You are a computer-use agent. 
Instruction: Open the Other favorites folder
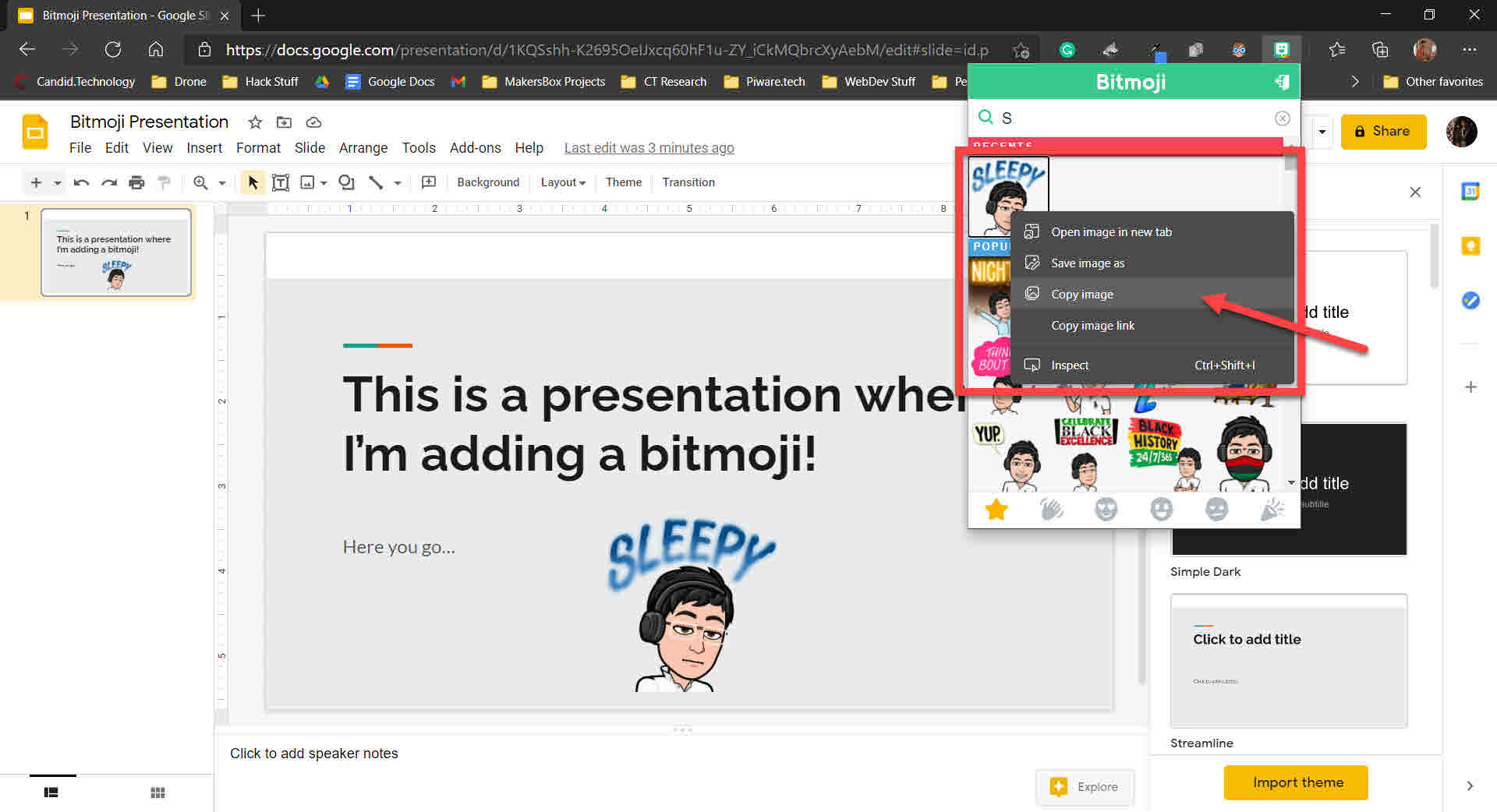click(1433, 82)
